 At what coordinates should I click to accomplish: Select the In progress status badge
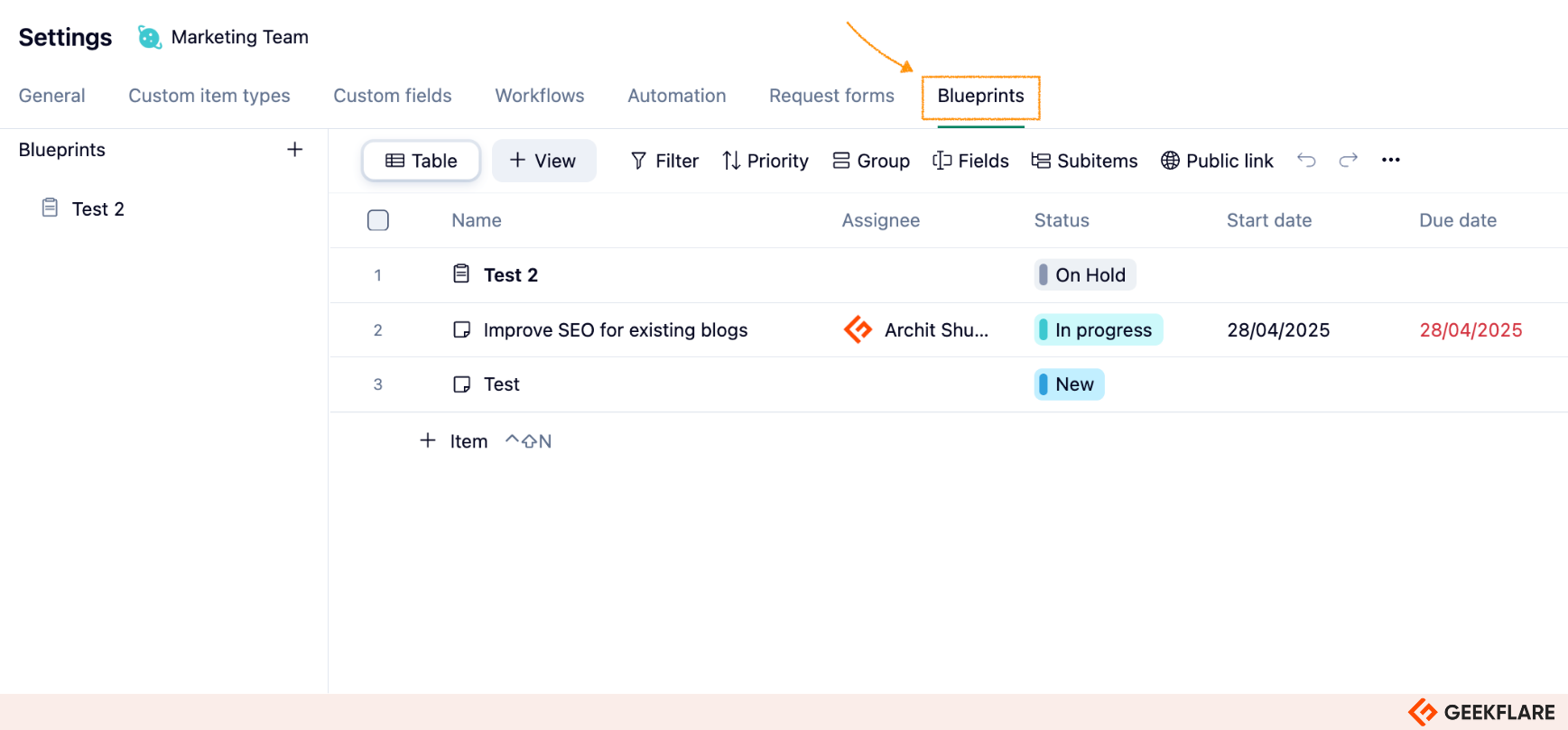point(1098,329)
